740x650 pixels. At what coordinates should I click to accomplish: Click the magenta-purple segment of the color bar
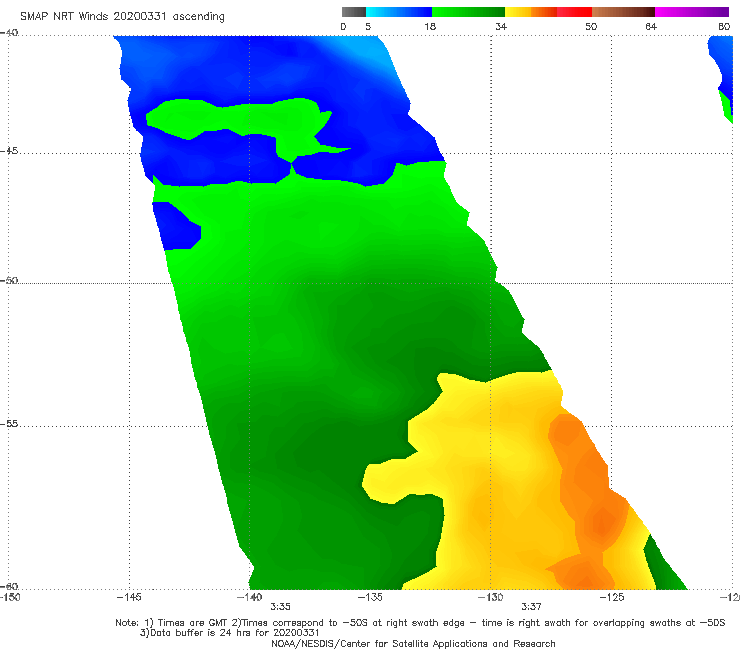point(692,12)
